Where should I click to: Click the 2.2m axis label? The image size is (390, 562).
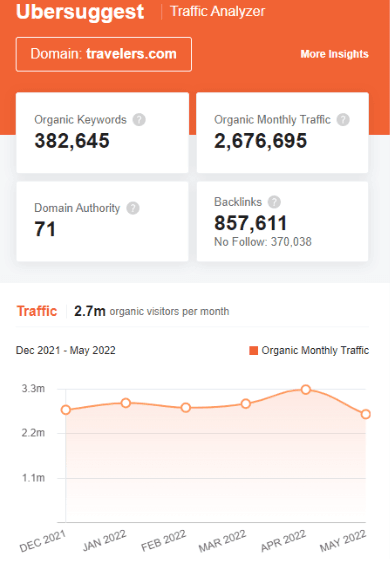click(x=33, y=433)
